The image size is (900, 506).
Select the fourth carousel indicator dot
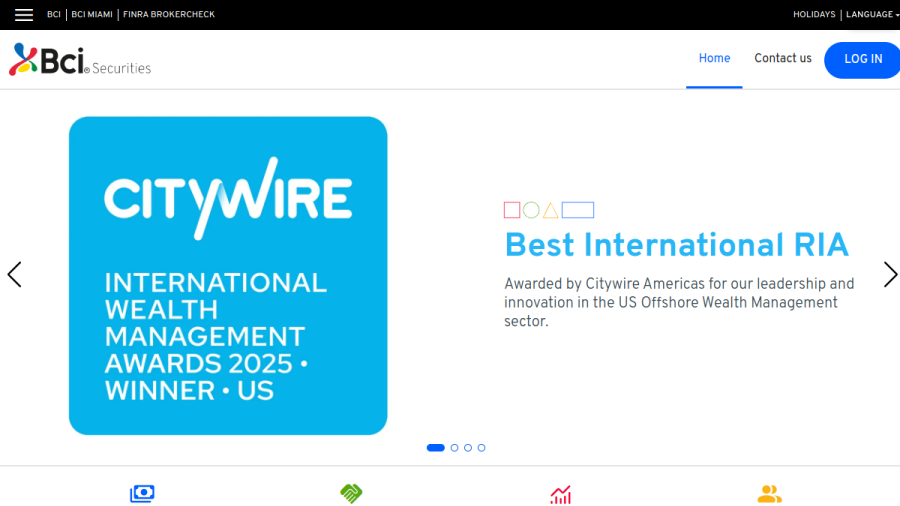click(482, 448)
